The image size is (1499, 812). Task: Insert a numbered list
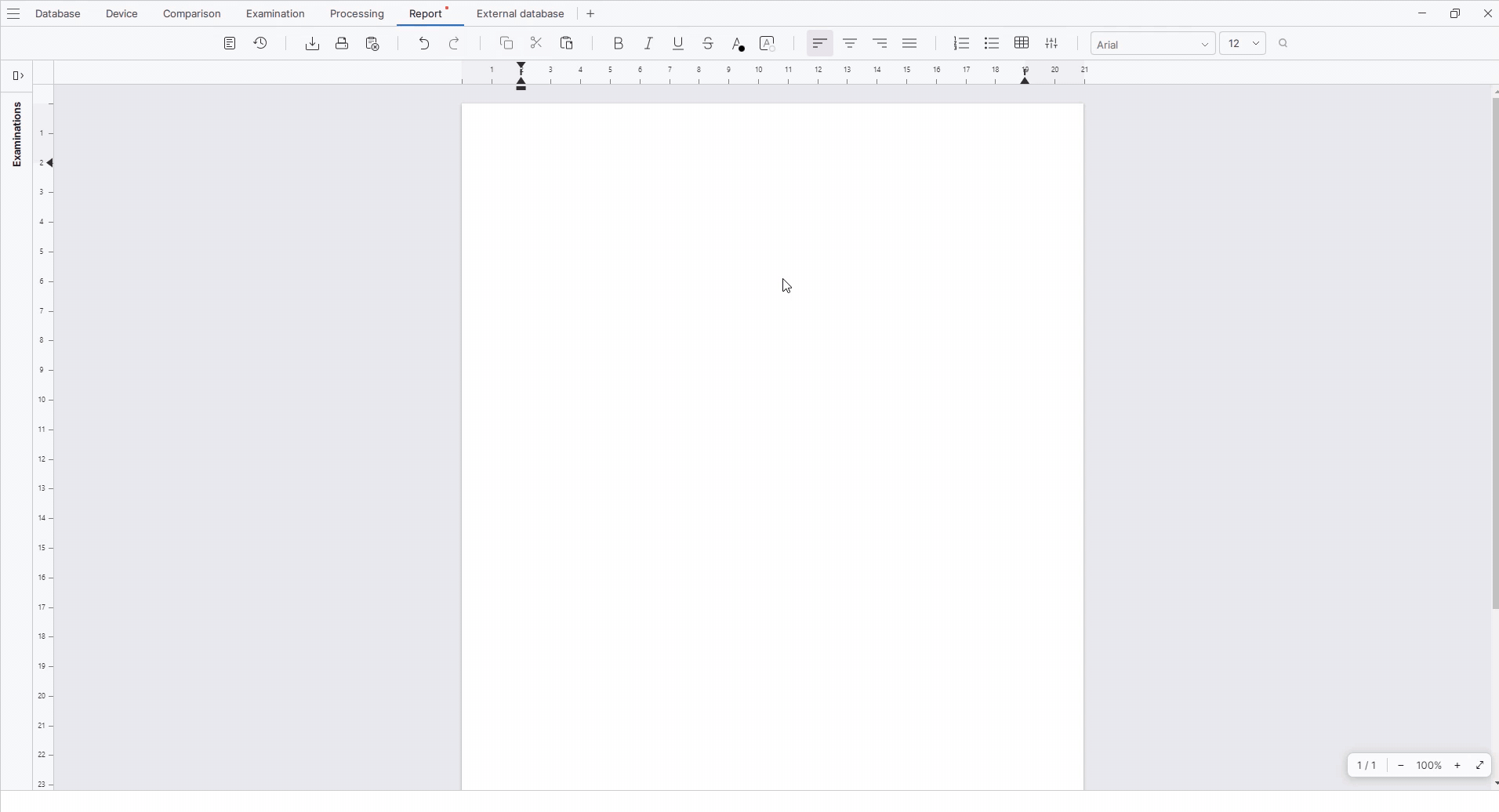click(x=962, y=44)
